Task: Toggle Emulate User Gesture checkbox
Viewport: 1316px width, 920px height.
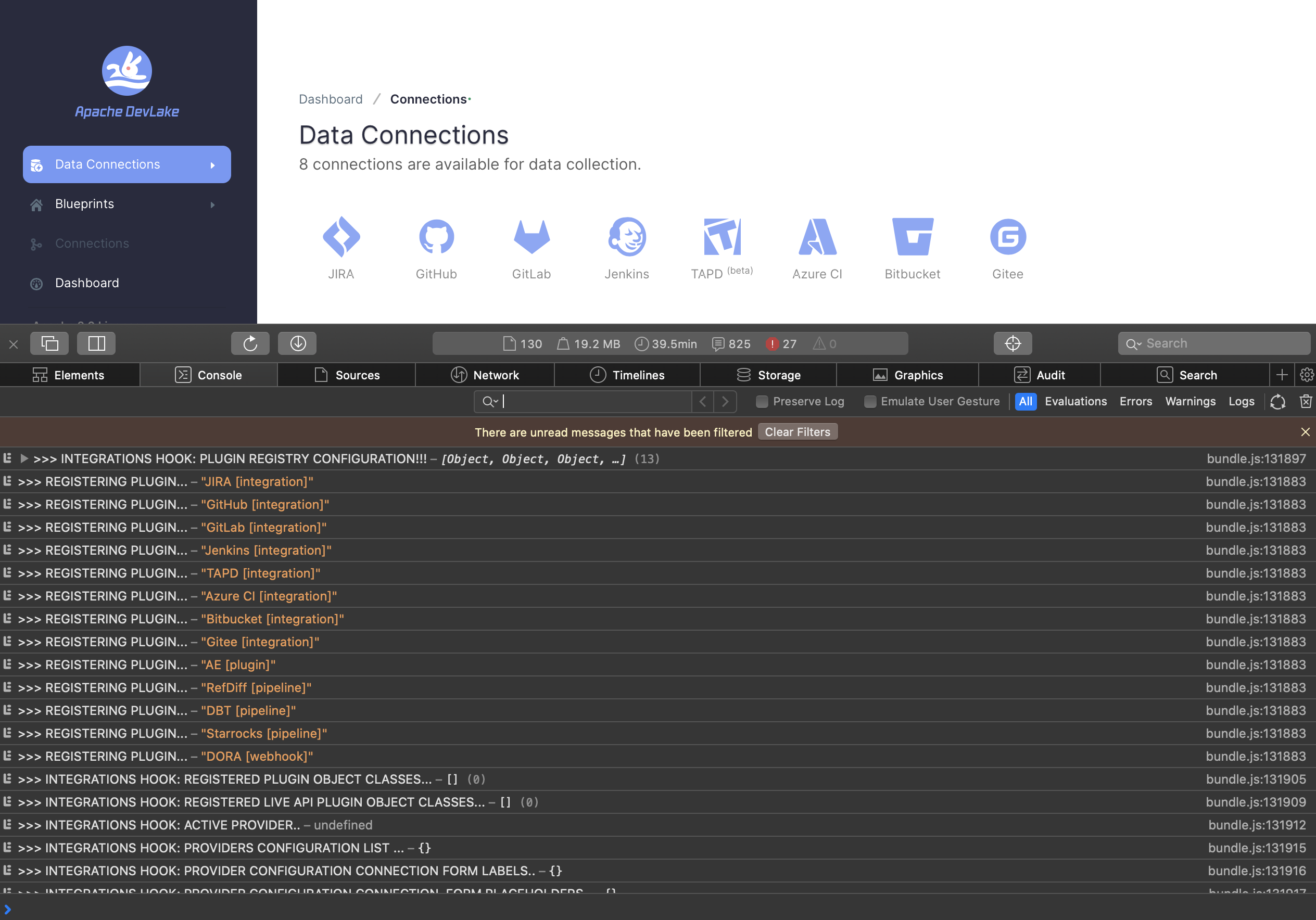Action: [869, 402]
